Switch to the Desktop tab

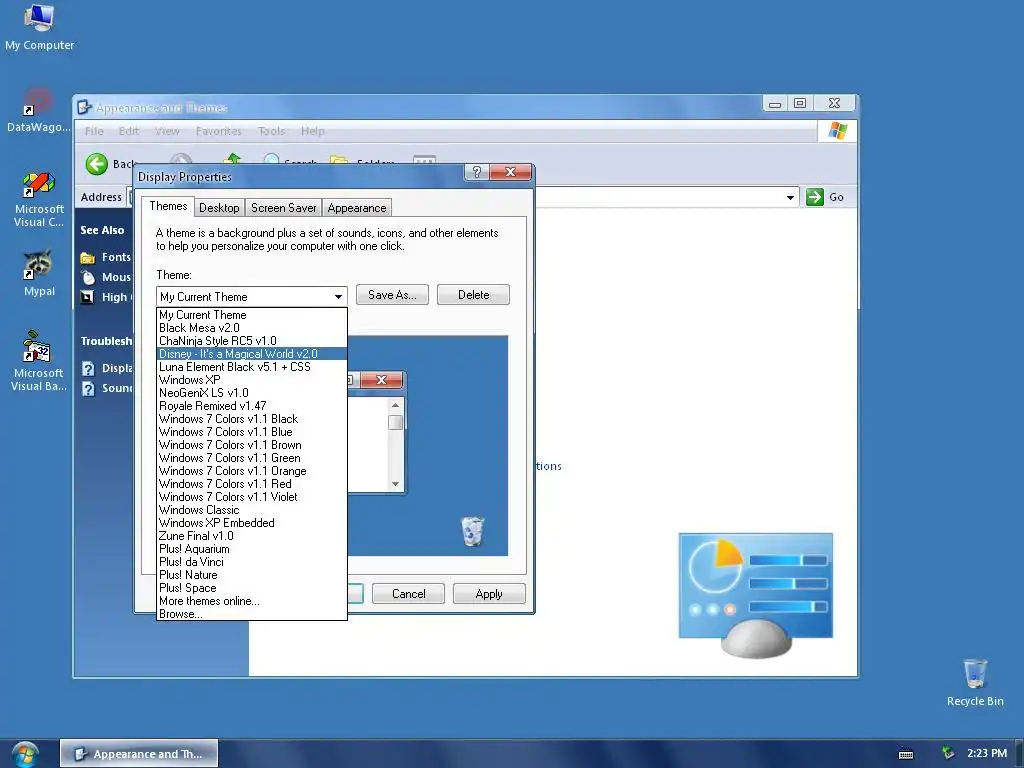coord(219,208)
